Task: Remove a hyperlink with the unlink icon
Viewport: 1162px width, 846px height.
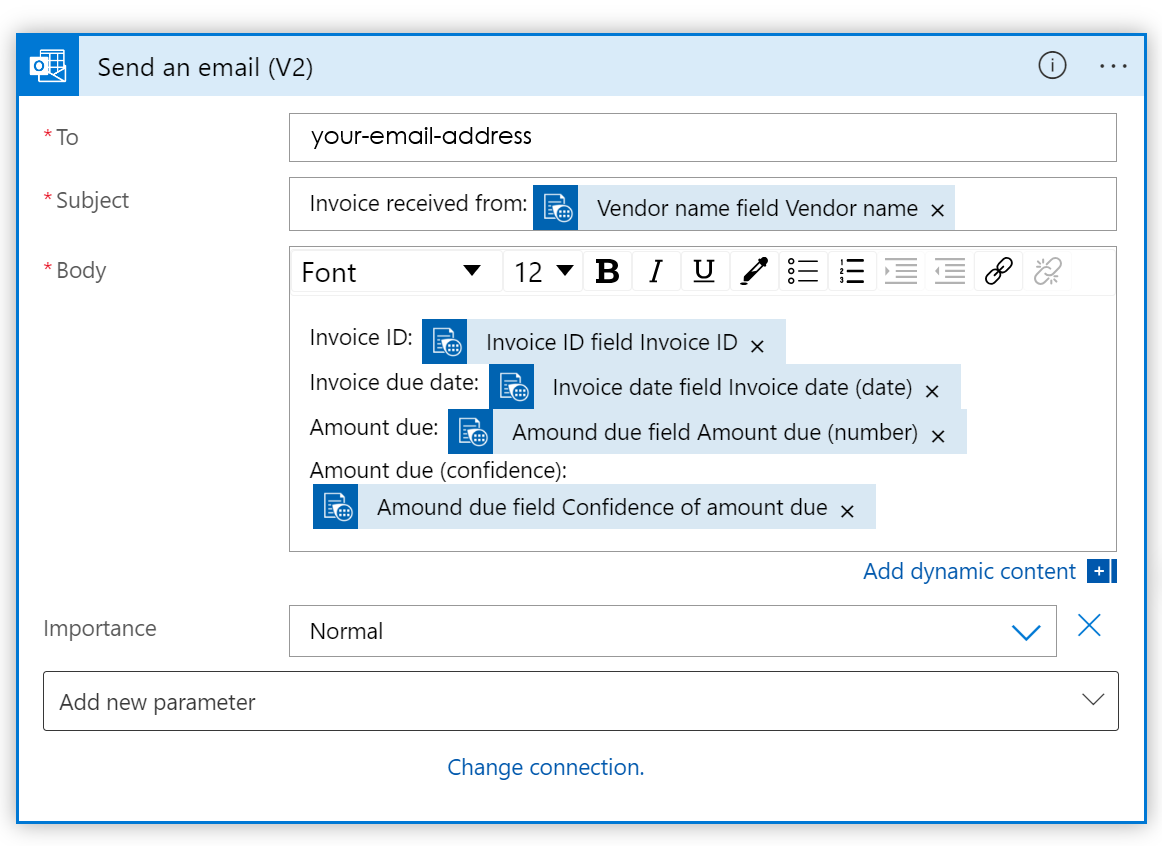Action: (x=1047, y=270)
